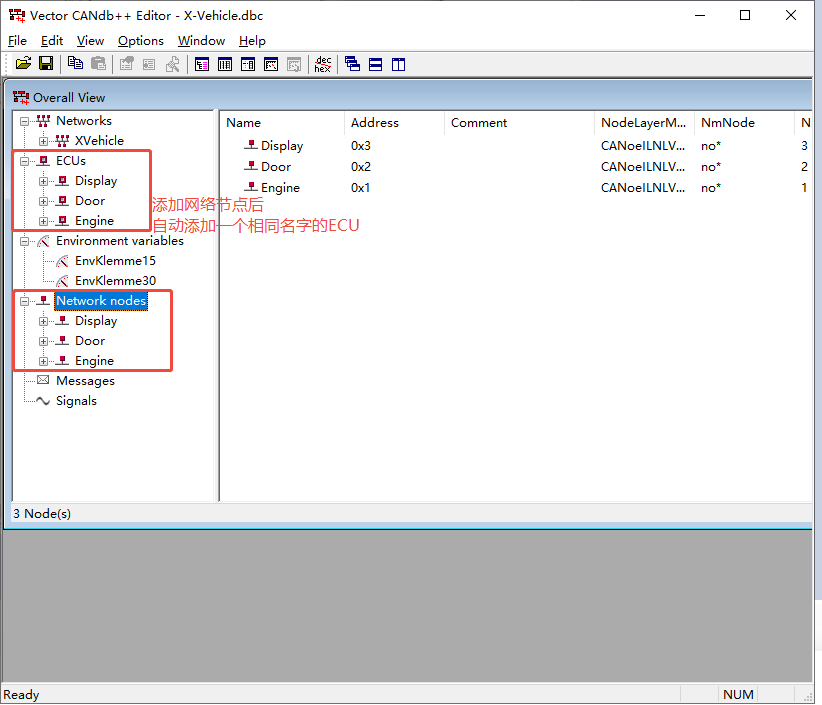The height and width of the screenshot is (705, 822).
Task: Collapse the Networks tree node
Action: (x=25, y=121)
